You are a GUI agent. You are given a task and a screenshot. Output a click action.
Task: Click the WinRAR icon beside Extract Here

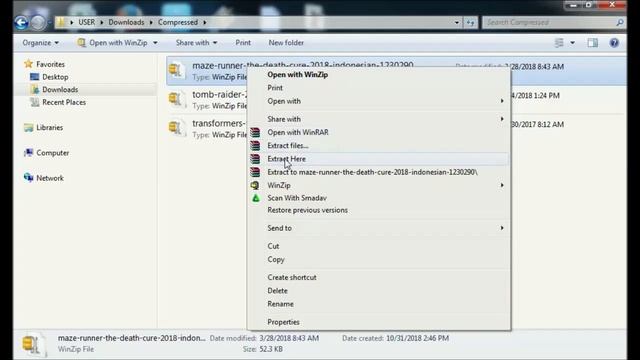click(255, 159)
